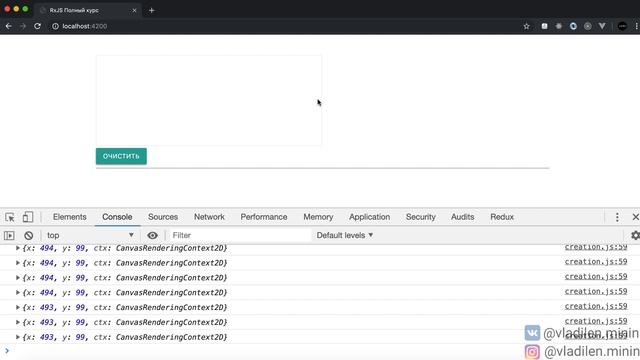Viewport: 640px width, 360px height.
Task: View site information icon in address bar
Action: tap(55, 26)
